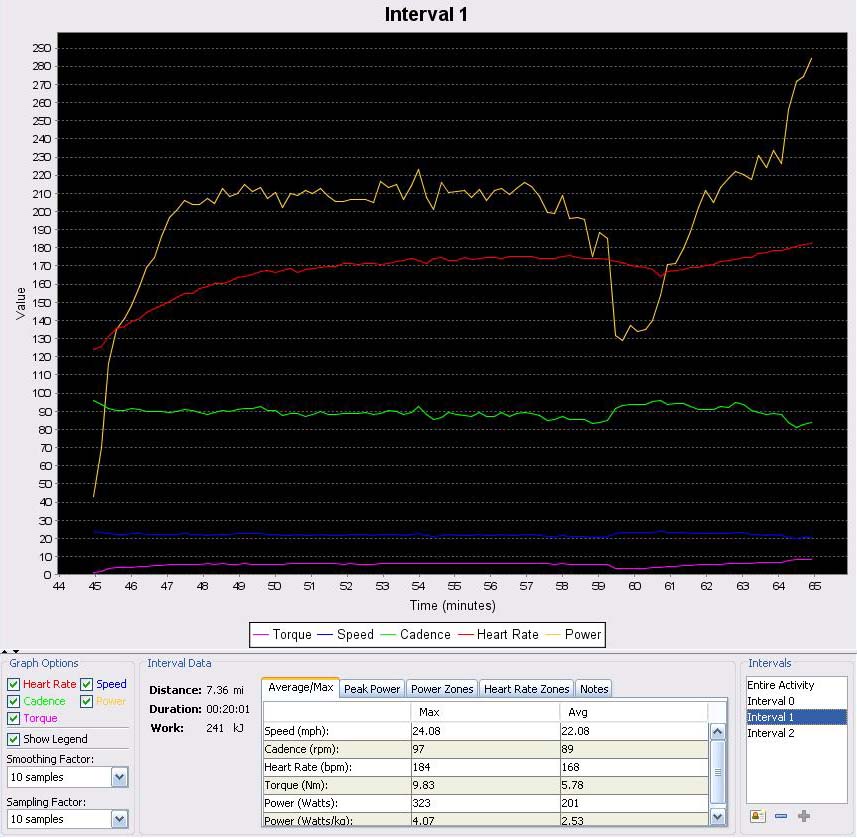Screen dimensions: 857x838
Task: Disable the Torque trace checkbox
Action: 14,718
